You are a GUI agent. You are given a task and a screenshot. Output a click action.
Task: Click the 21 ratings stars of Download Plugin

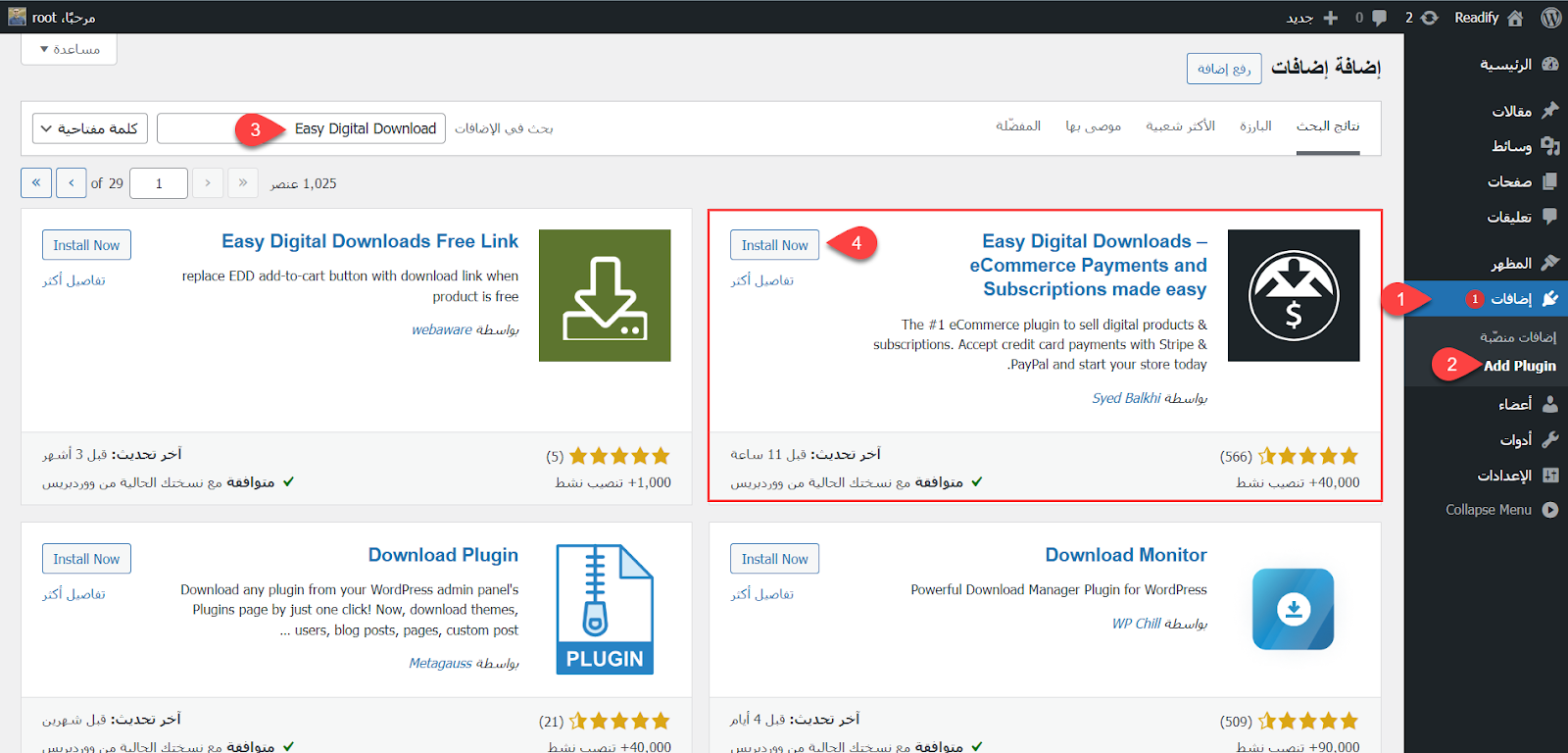[619, 722]
